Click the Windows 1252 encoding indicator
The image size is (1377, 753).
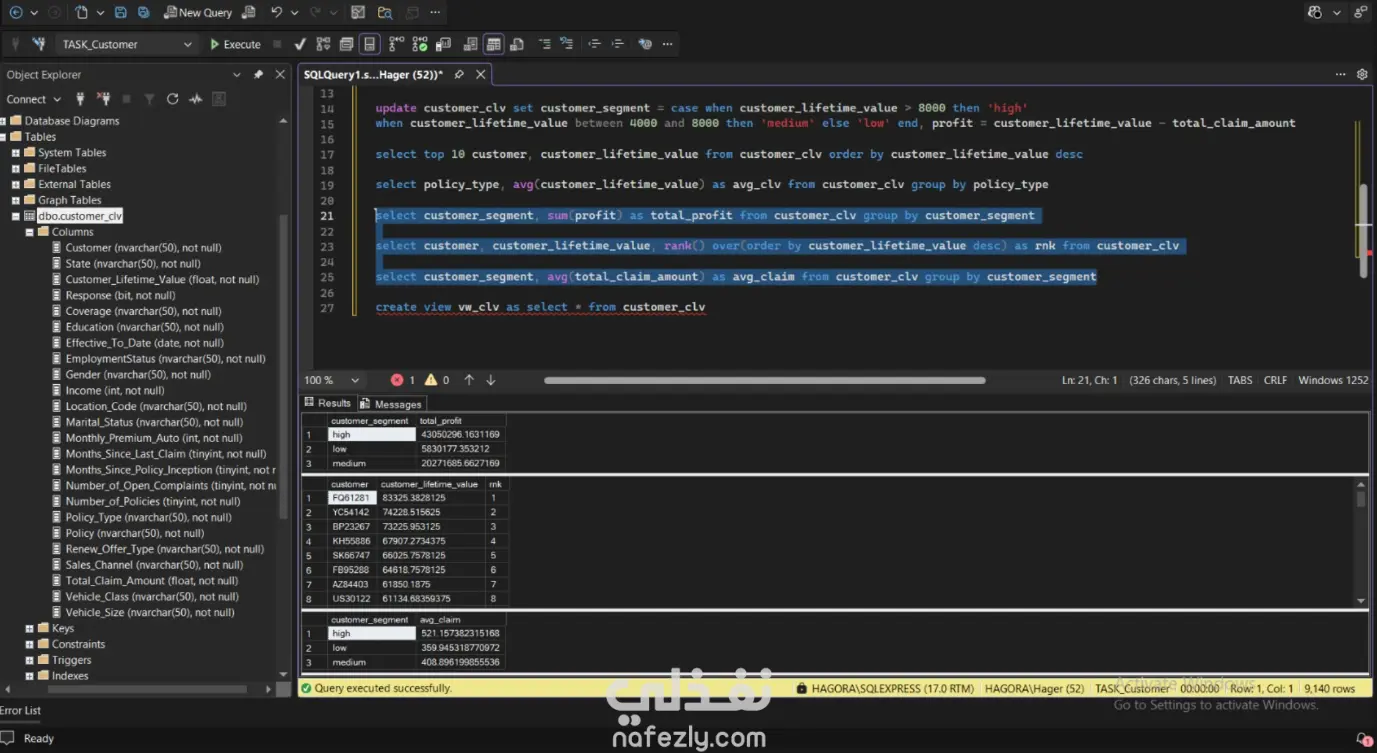coord(1333,380)
